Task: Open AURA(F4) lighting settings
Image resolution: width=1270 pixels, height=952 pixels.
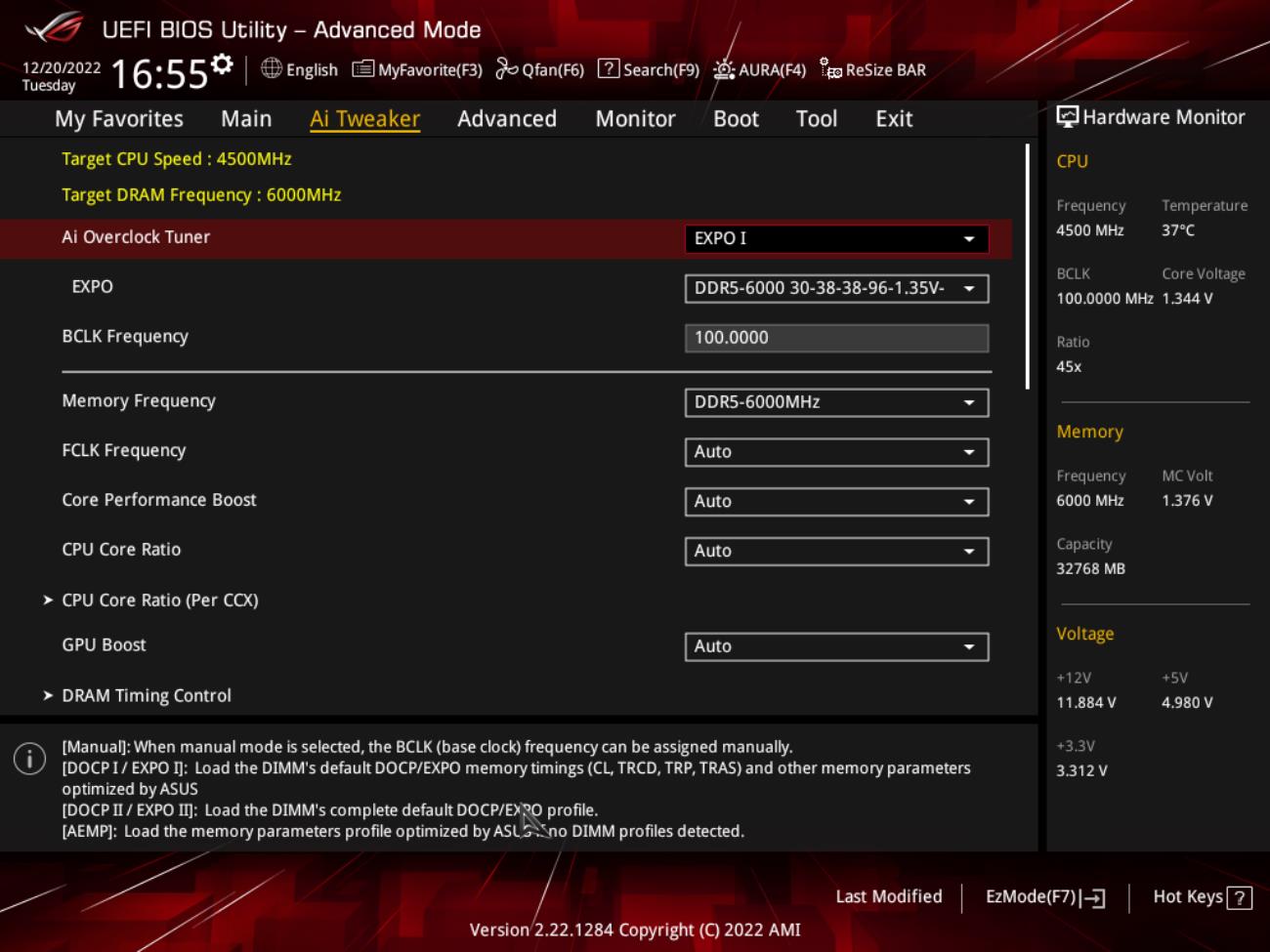Action: [x=759, y=69]
